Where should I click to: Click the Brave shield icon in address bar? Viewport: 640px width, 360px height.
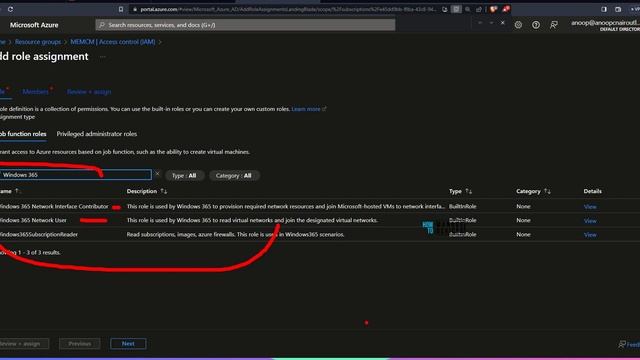pyautogui.click(x=493, y=9)
